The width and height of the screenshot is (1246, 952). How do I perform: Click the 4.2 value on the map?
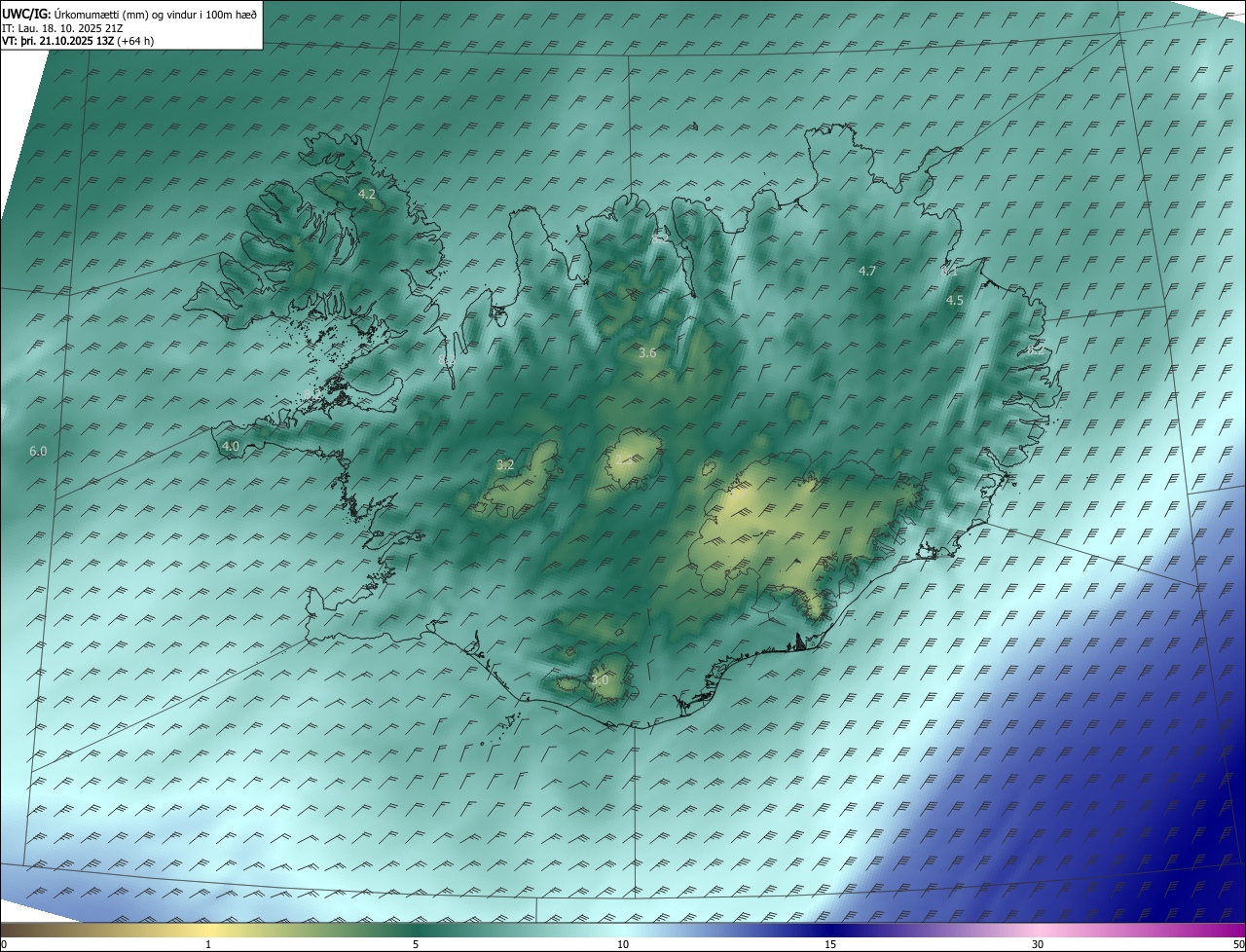(367, 195)
